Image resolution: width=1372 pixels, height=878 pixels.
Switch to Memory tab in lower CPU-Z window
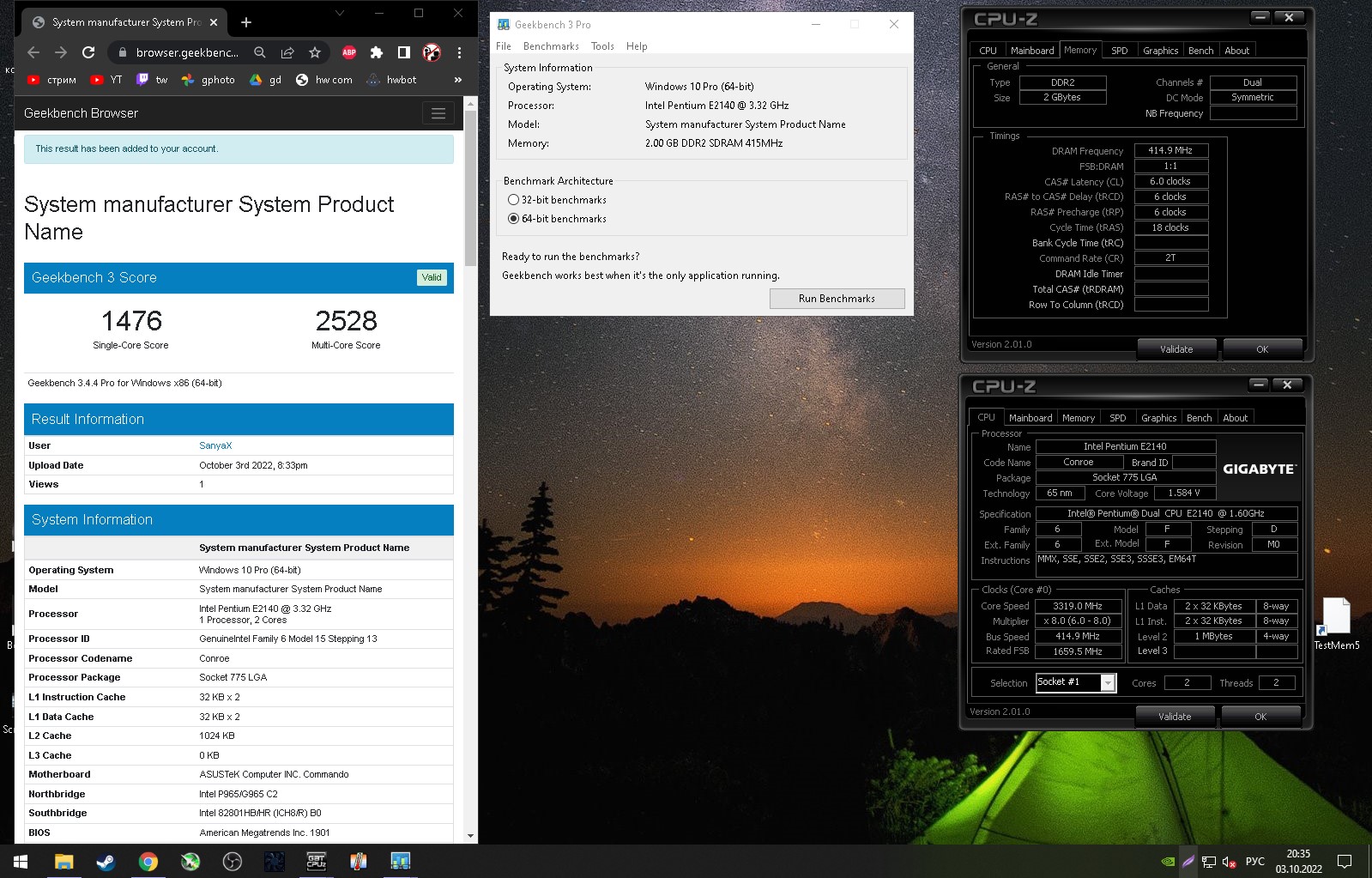click(1078, 418)
